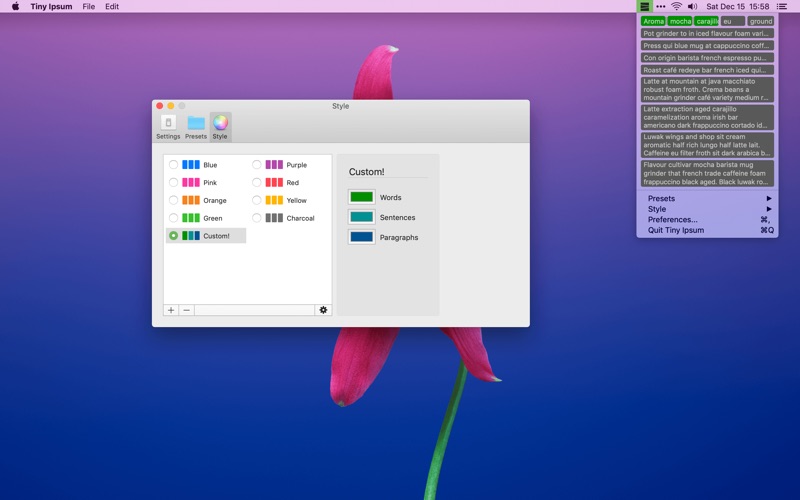
Task: Copy paragraph starting 'Luwak wings and shop sit'
Action: click(x=707, y=145)
